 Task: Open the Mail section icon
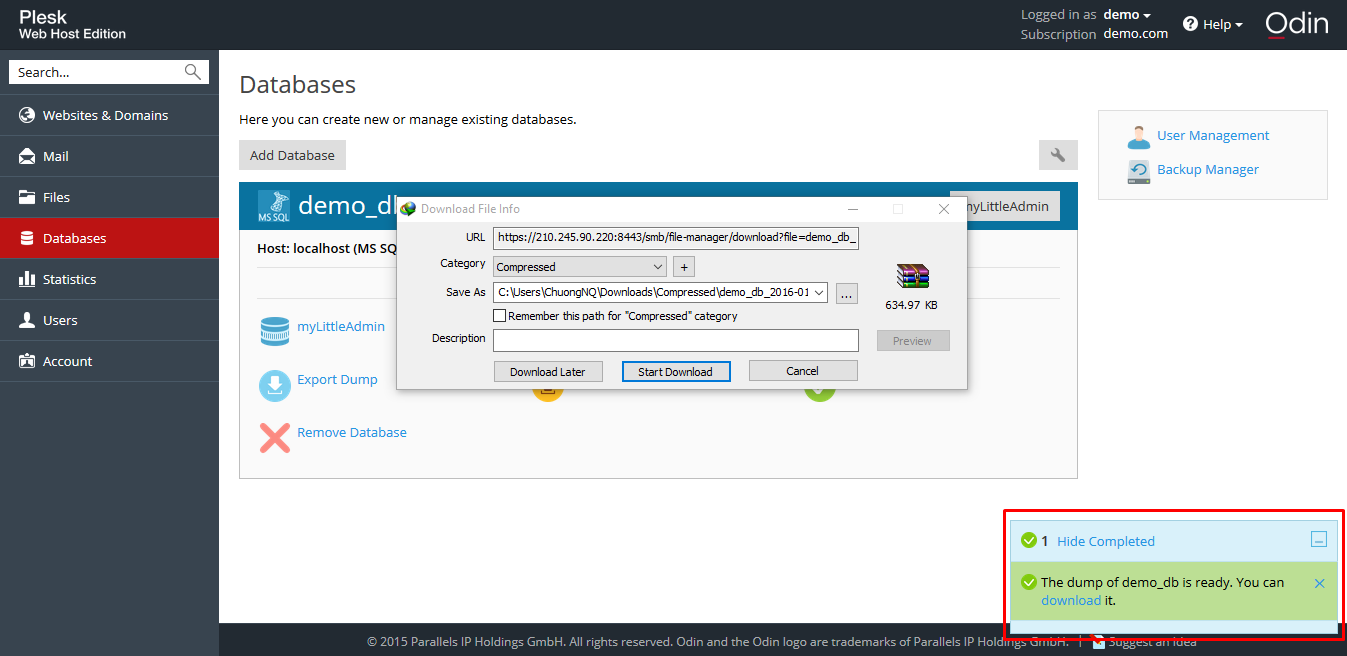[x=27, y=155]
